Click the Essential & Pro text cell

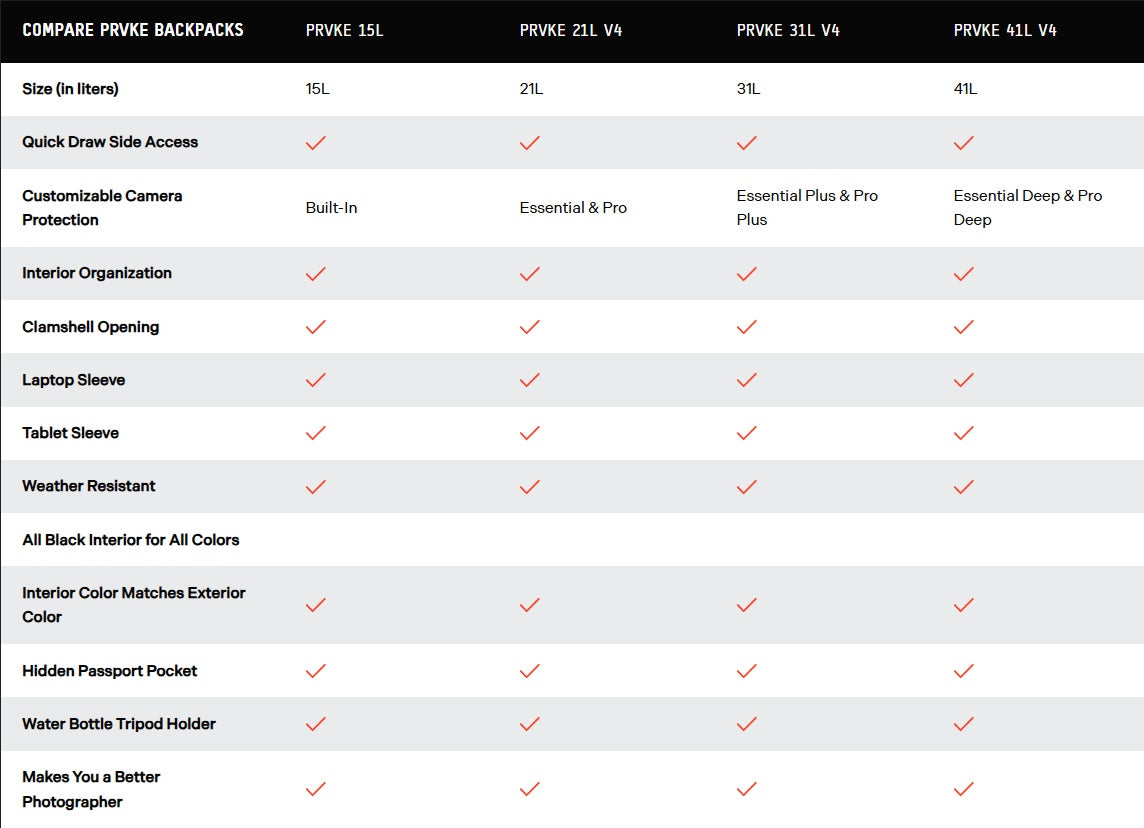573,208
